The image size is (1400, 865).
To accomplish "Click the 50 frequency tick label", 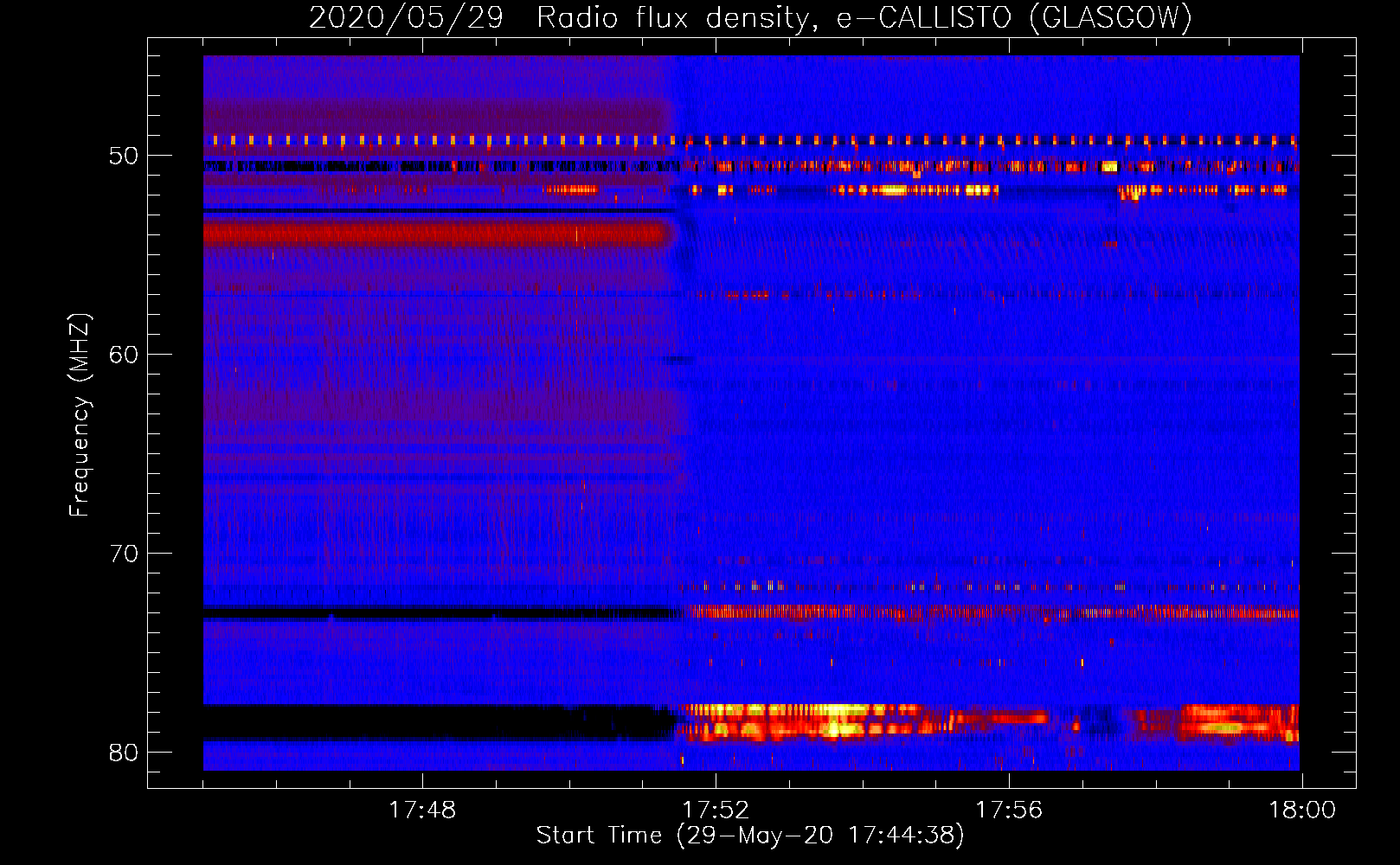I will coord(124,157).
